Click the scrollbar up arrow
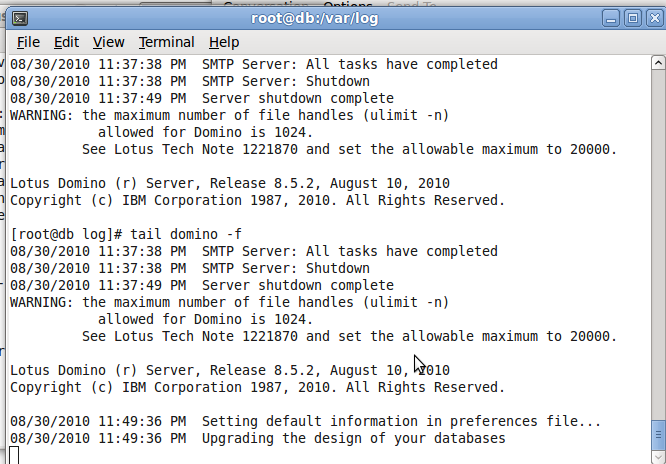666x464 pixels. click(x=658, y=63)
